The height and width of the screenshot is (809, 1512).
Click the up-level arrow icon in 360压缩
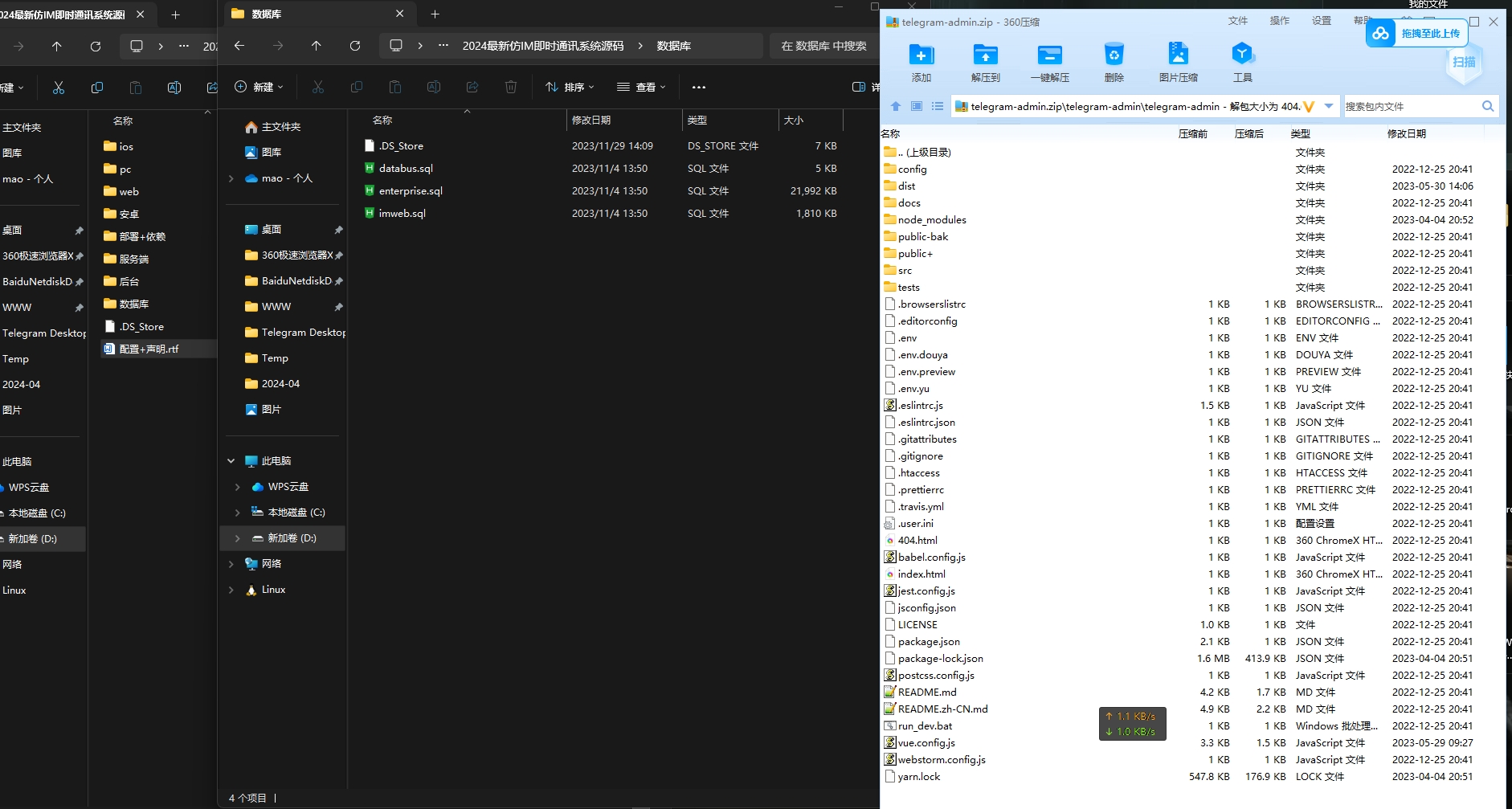(894, 106)
